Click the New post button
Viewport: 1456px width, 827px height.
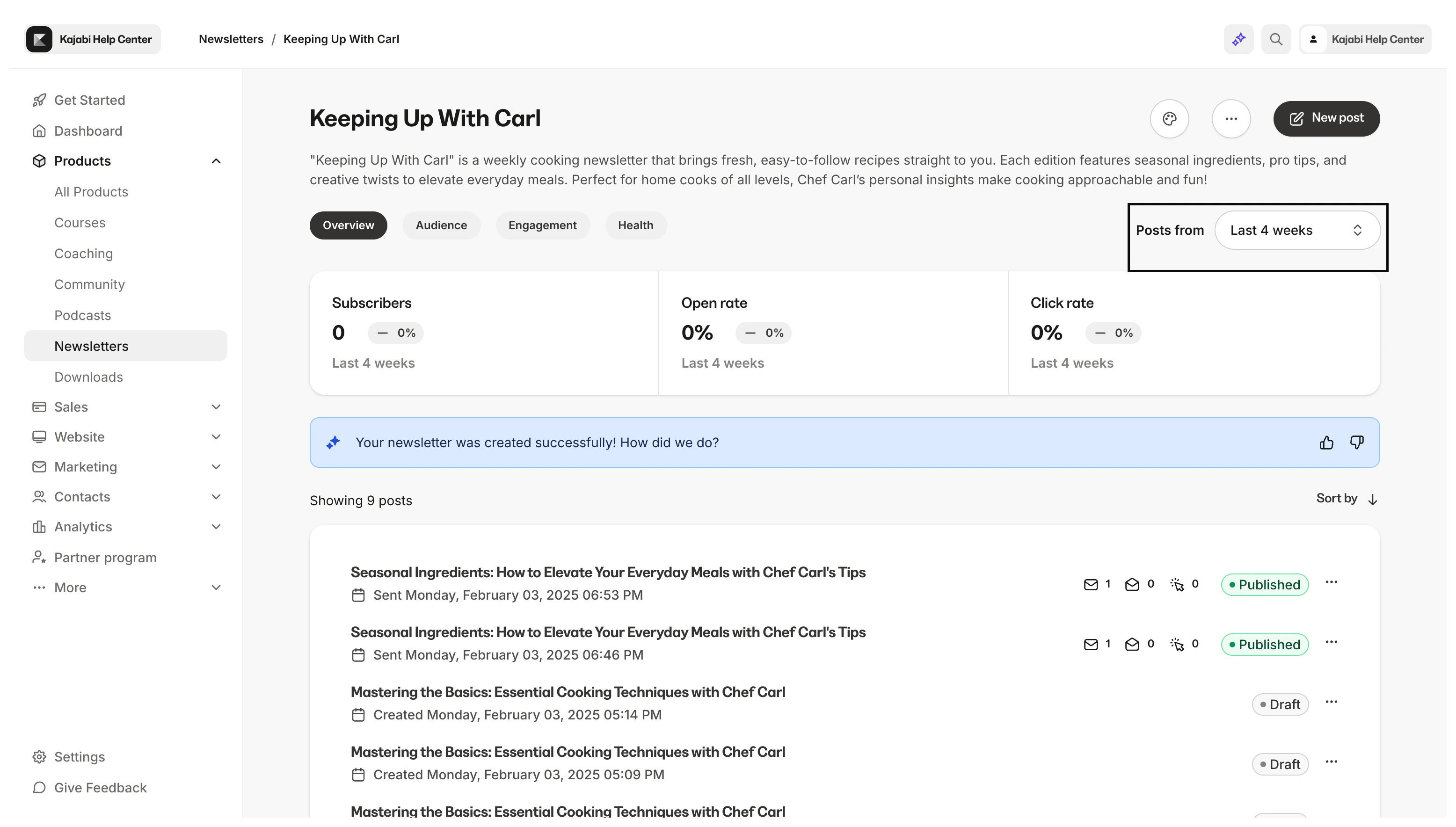(x=1326, y=119)
